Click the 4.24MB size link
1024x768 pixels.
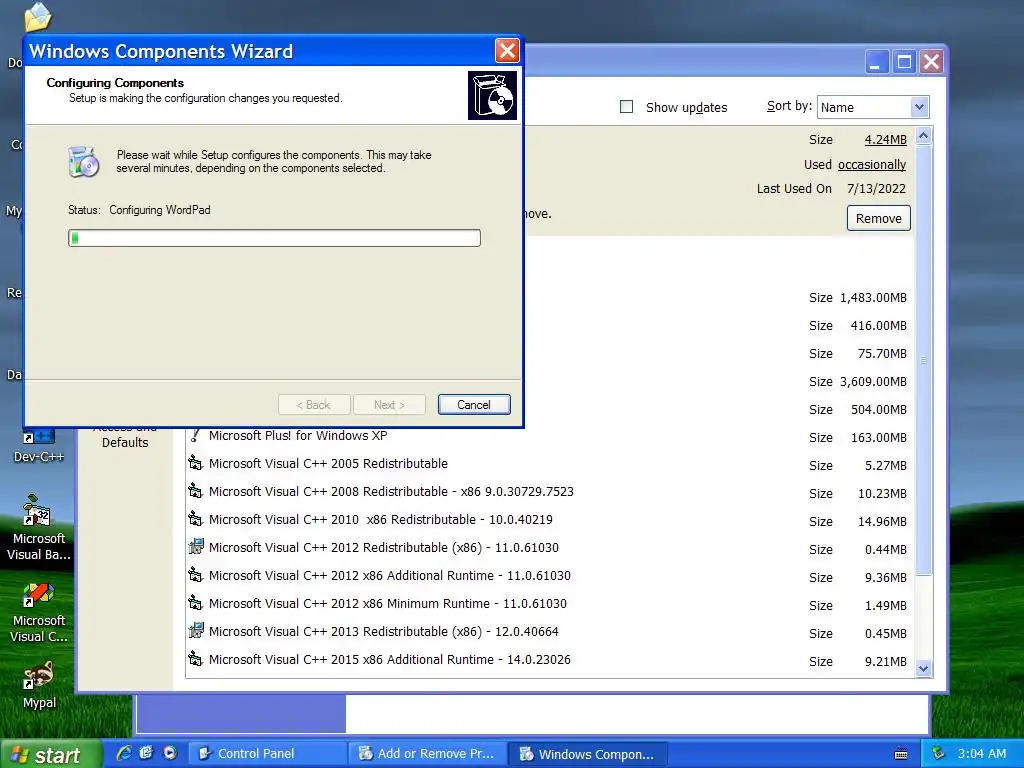(x=886, y=139)
